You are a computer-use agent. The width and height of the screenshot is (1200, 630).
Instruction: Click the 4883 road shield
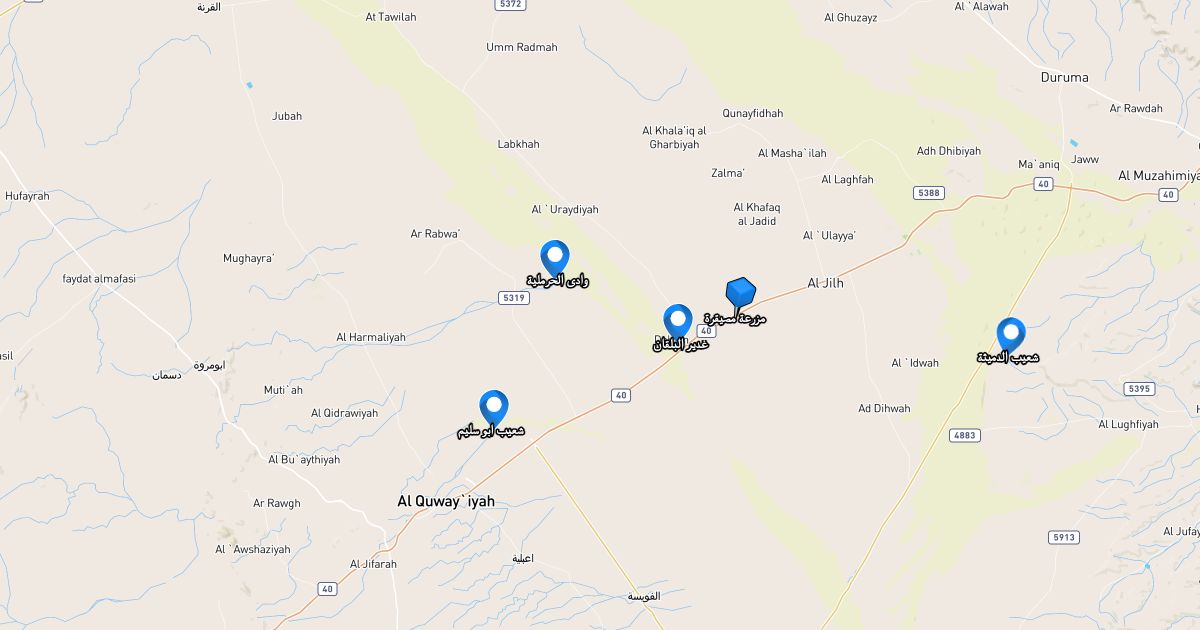click(965, 435)
